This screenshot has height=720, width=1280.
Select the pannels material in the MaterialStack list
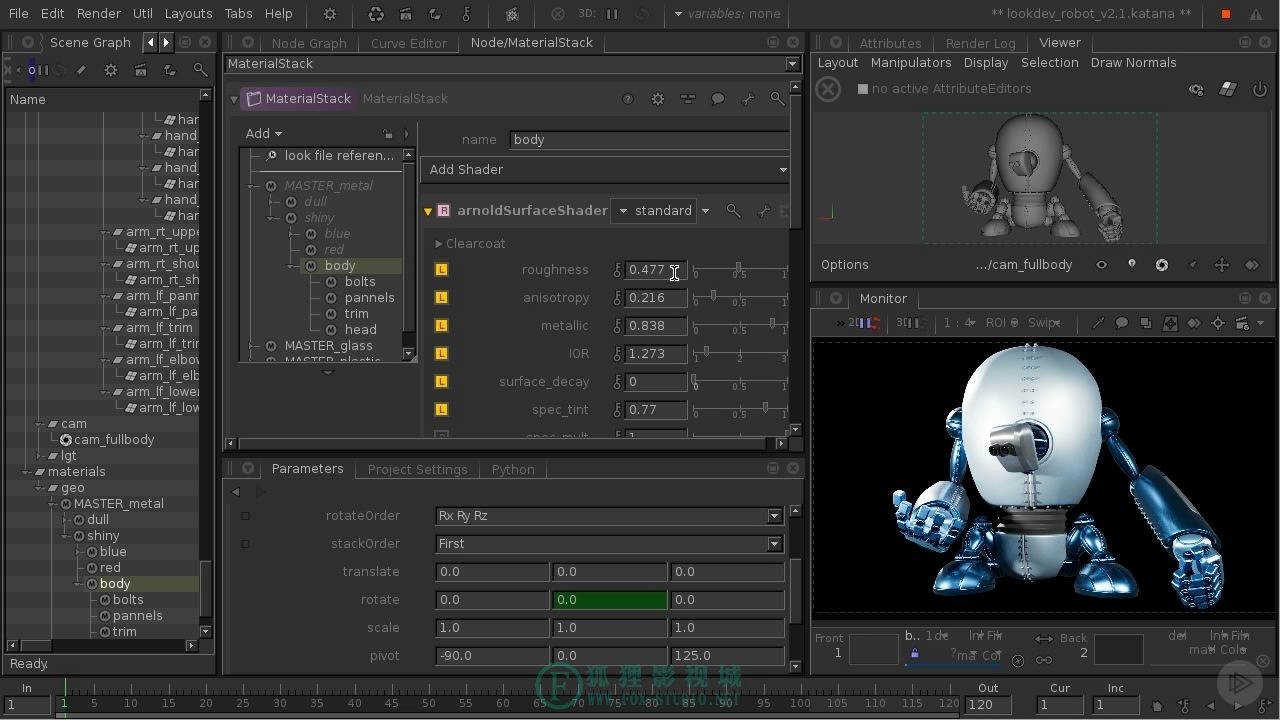pyautogui.click(x=369, y=298)
